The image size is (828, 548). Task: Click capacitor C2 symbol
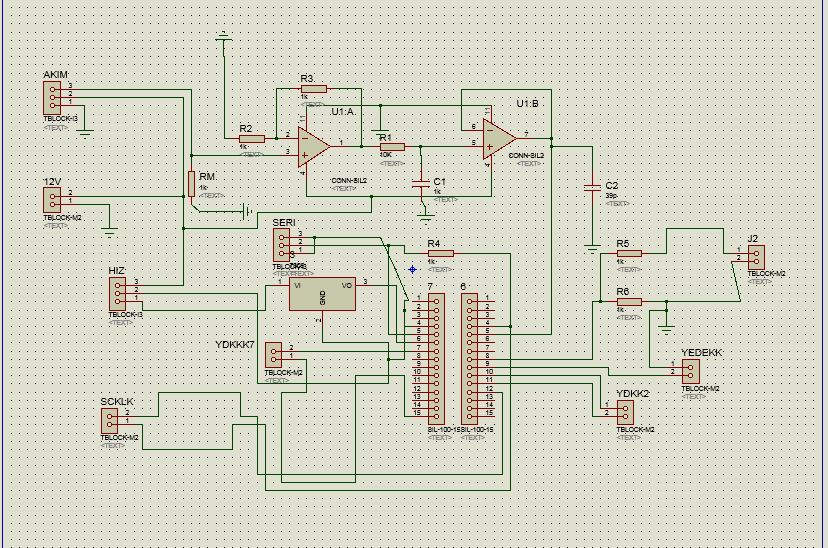[x=592, y=187]
